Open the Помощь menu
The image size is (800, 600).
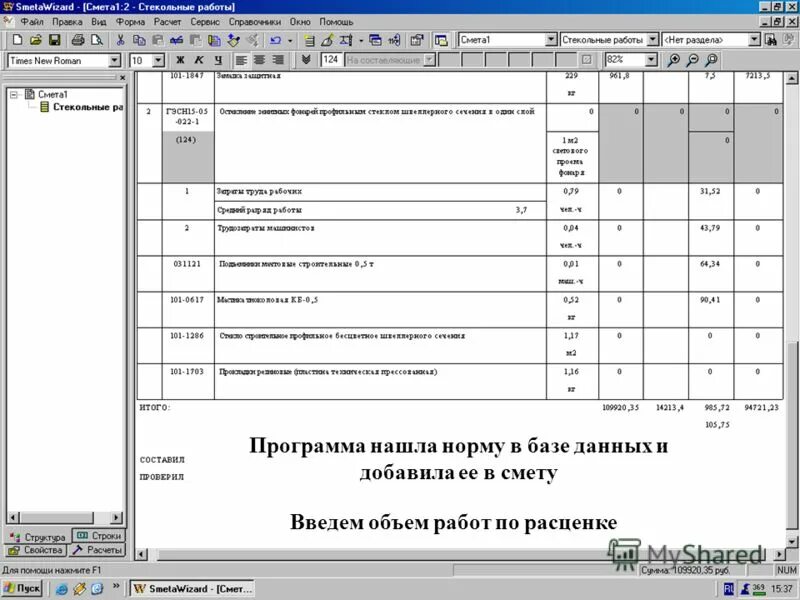(336, 22)
